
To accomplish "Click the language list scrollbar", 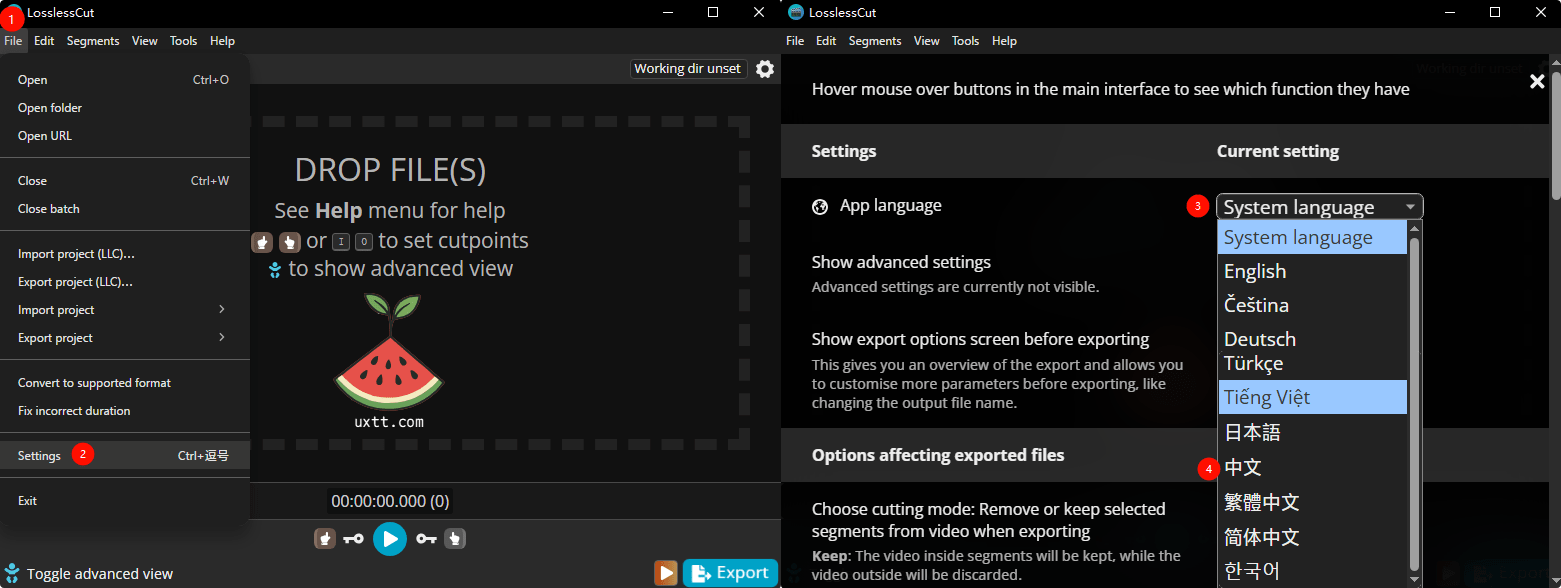I will 1414,400.
